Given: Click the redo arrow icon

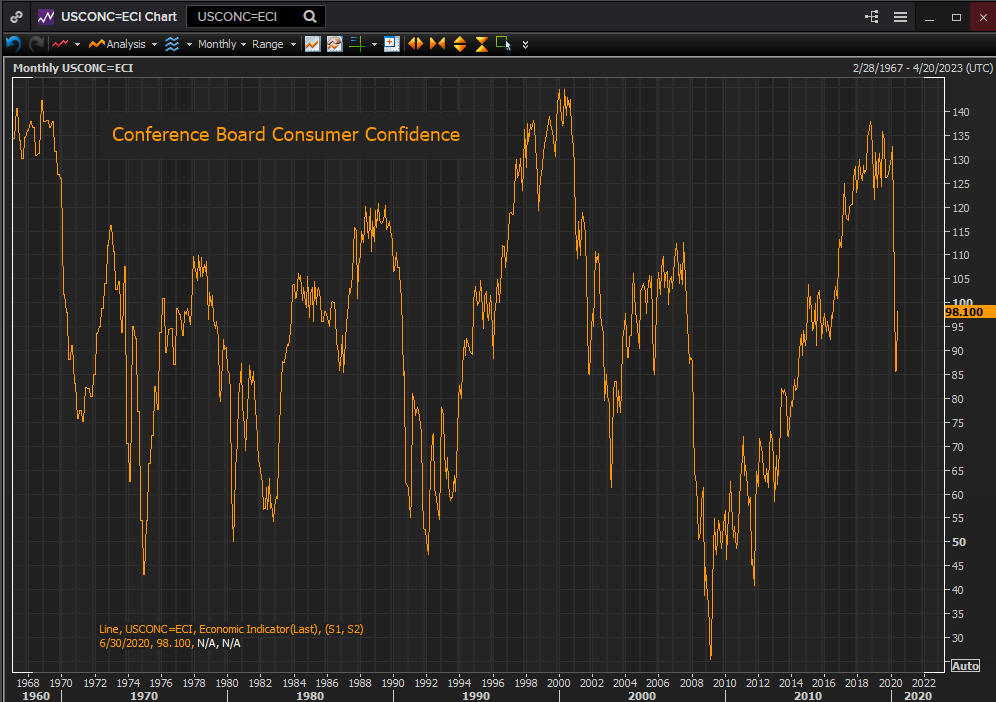Looking at the screenshot, I should click(x=36, y=44).
